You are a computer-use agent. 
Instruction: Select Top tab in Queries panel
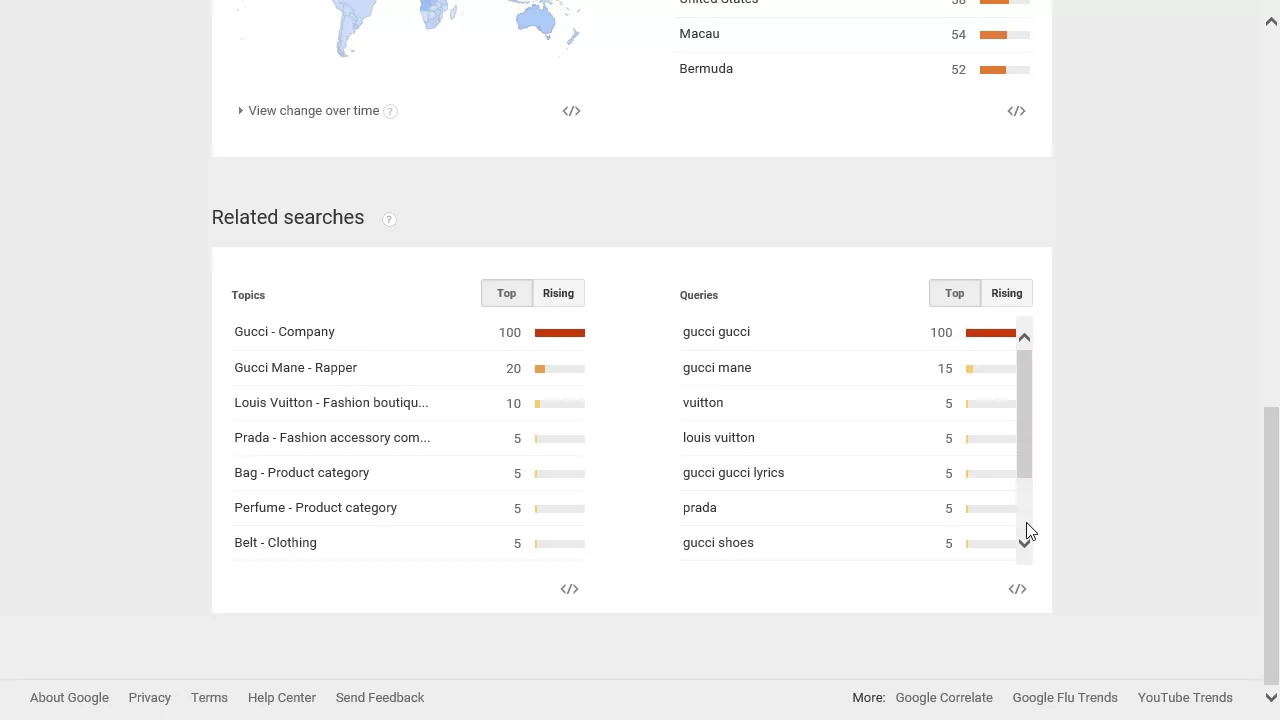954,293
